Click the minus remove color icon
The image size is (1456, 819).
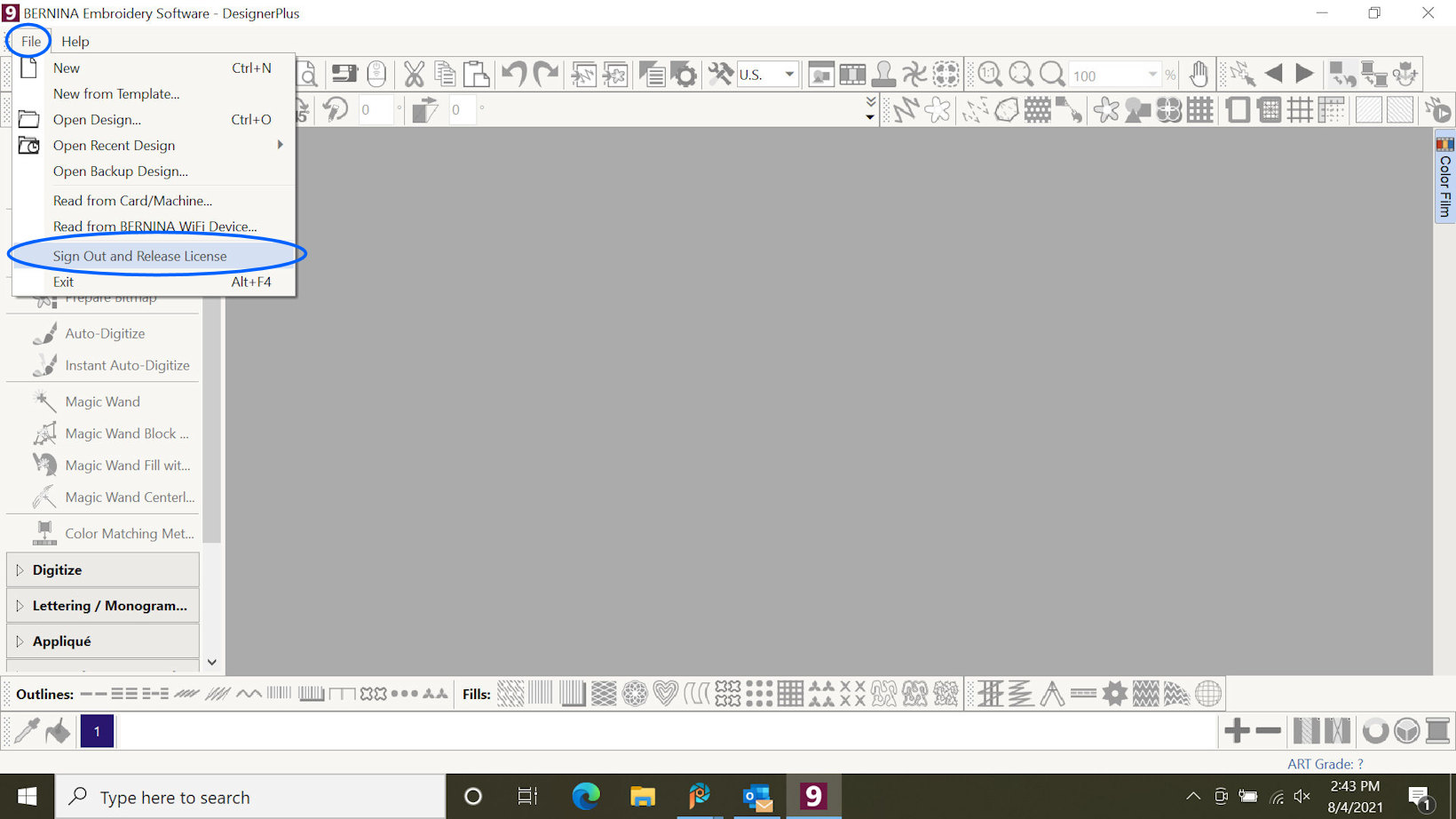tap(1268, 730)
